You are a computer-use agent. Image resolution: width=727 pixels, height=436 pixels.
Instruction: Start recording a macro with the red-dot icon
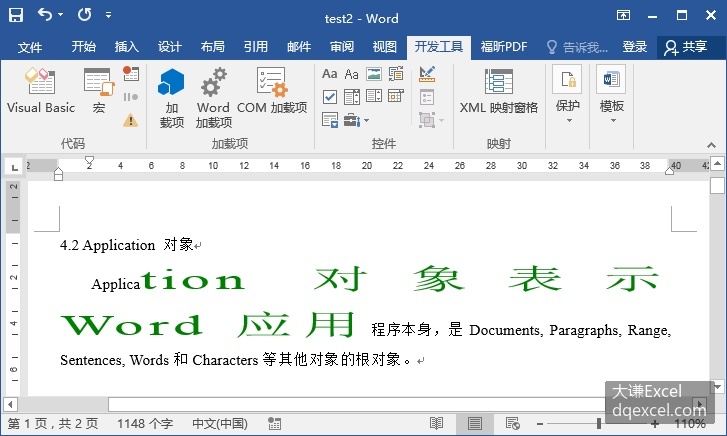tap(131, 74)
